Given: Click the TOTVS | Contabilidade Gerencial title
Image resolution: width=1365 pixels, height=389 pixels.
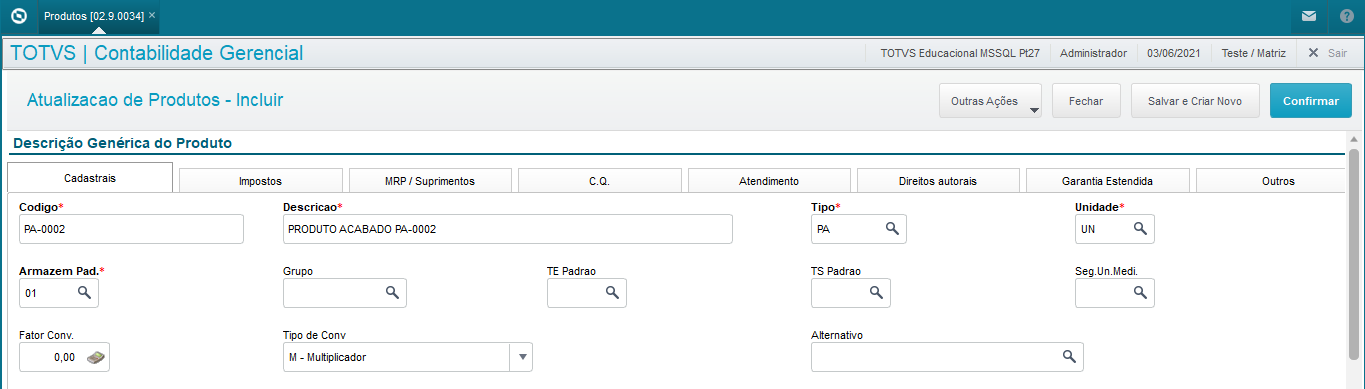Looking at the screenshot, I should point(156,53).
